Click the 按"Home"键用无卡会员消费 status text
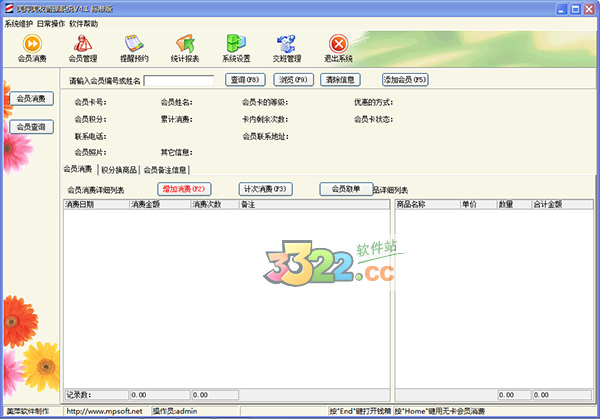 tap(440, 411)
